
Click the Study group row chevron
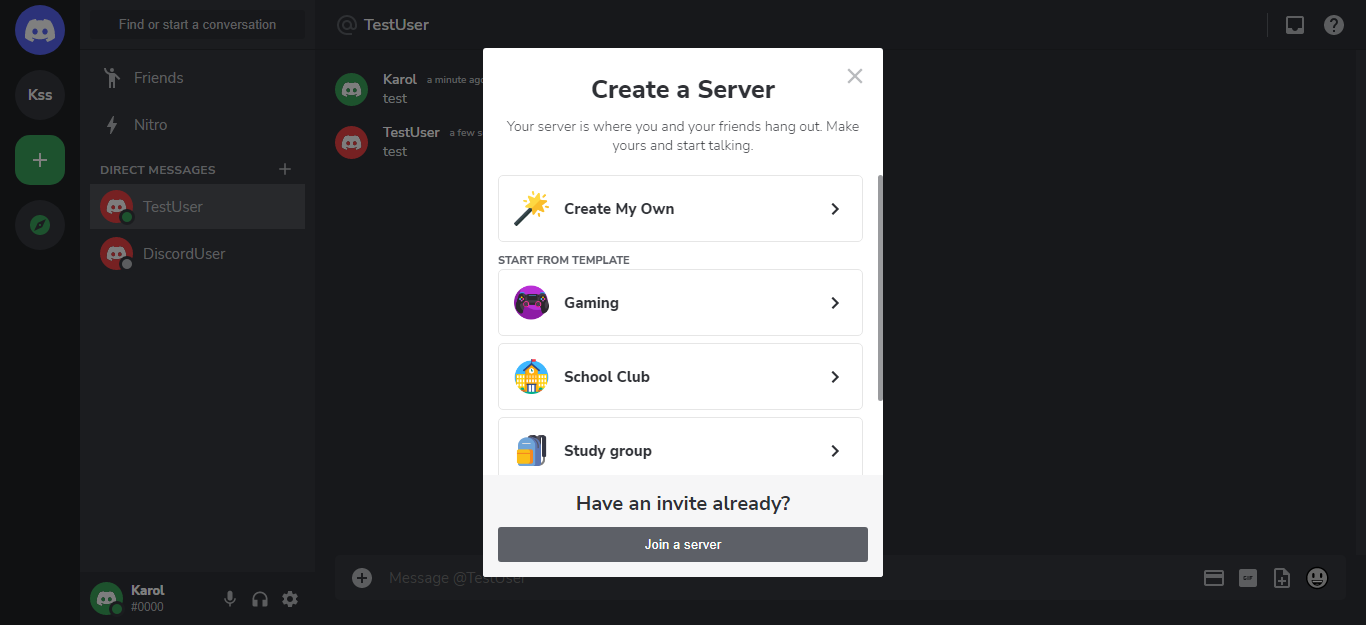(836, 451)
